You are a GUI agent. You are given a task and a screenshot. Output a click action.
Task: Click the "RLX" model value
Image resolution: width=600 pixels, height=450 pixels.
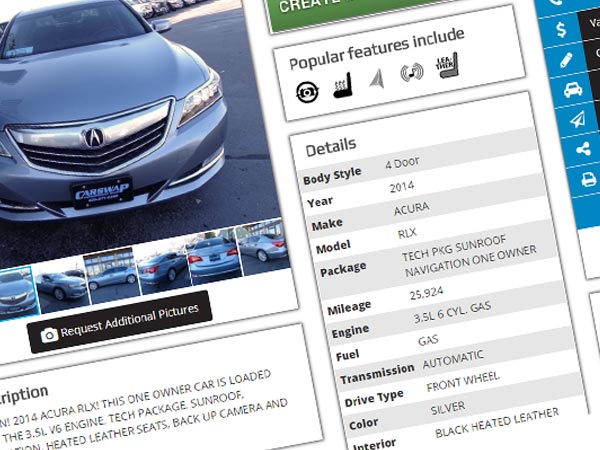(407, 233)
